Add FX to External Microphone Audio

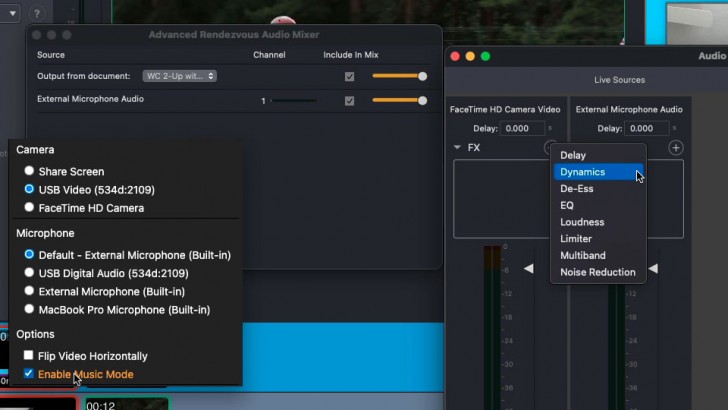pos(676,148)
